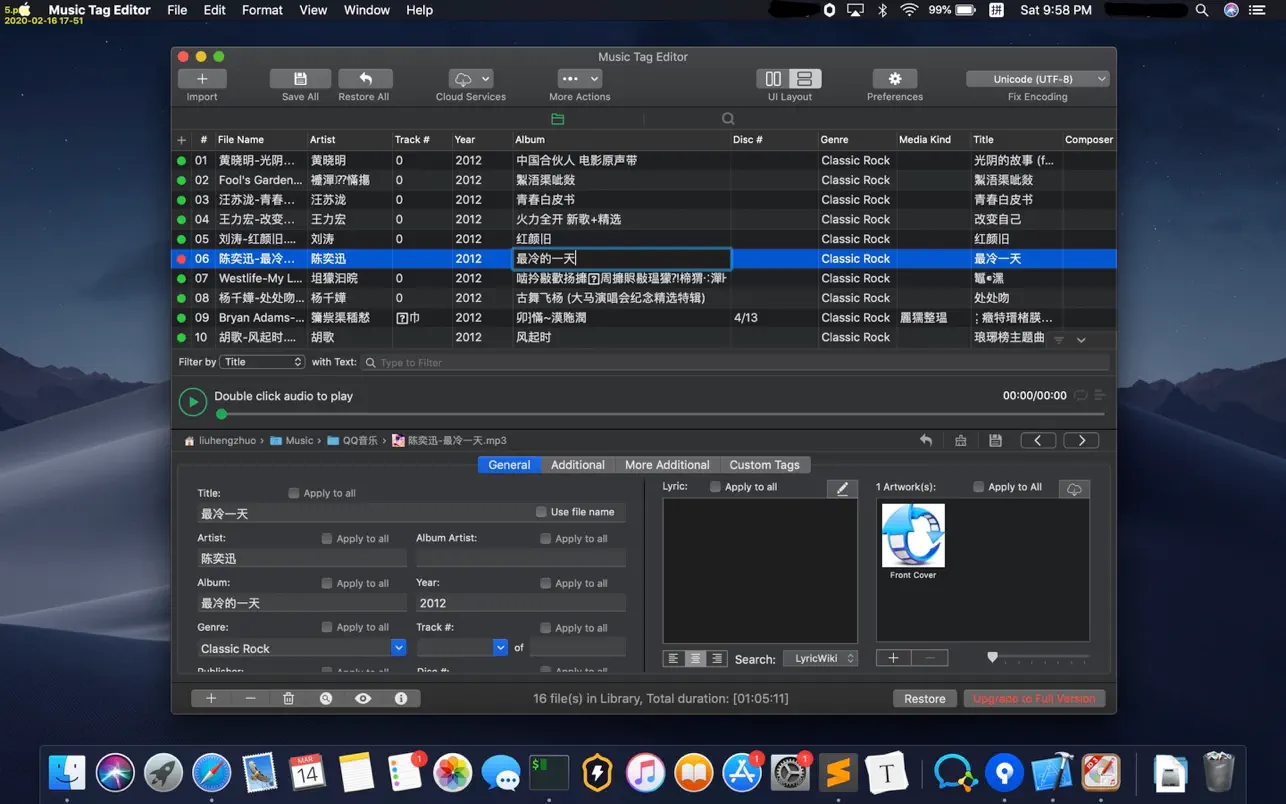Check Apply to all for Title
The height and width of the screenshot is (804, 1286).
[294, 493]
